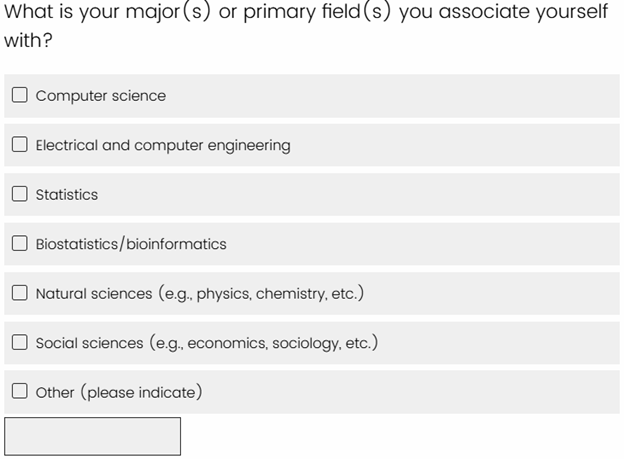Enable the Statistics checkbox

20,195
